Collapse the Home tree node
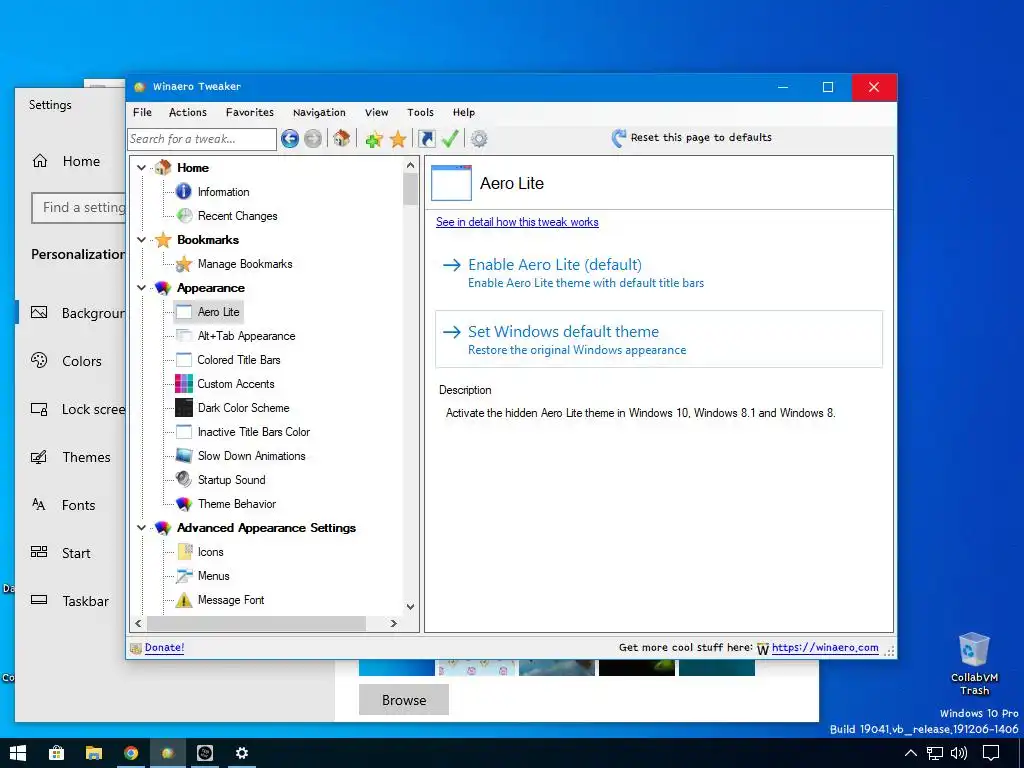This screenshot has height=768, width=1024. (x=141, y=168)
